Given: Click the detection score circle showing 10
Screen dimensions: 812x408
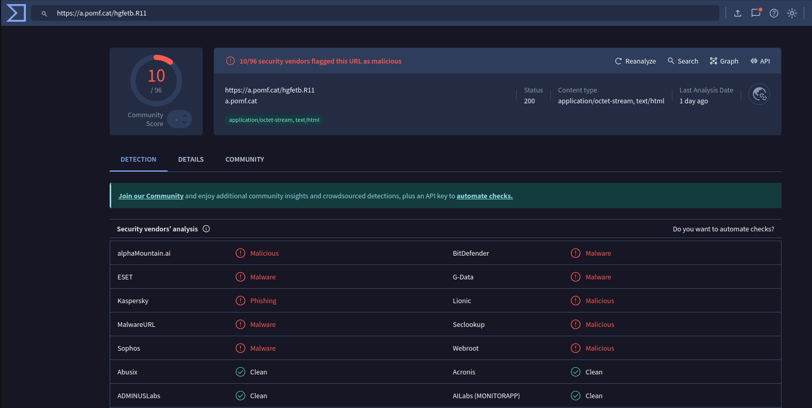Looking at the screenshot, I should point(156,80).
